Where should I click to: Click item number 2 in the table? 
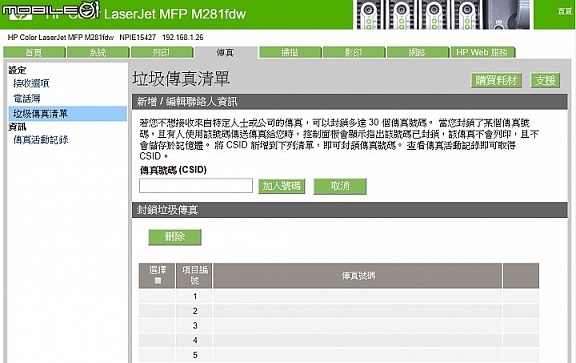pyautogui.click(x=195, y=311)
